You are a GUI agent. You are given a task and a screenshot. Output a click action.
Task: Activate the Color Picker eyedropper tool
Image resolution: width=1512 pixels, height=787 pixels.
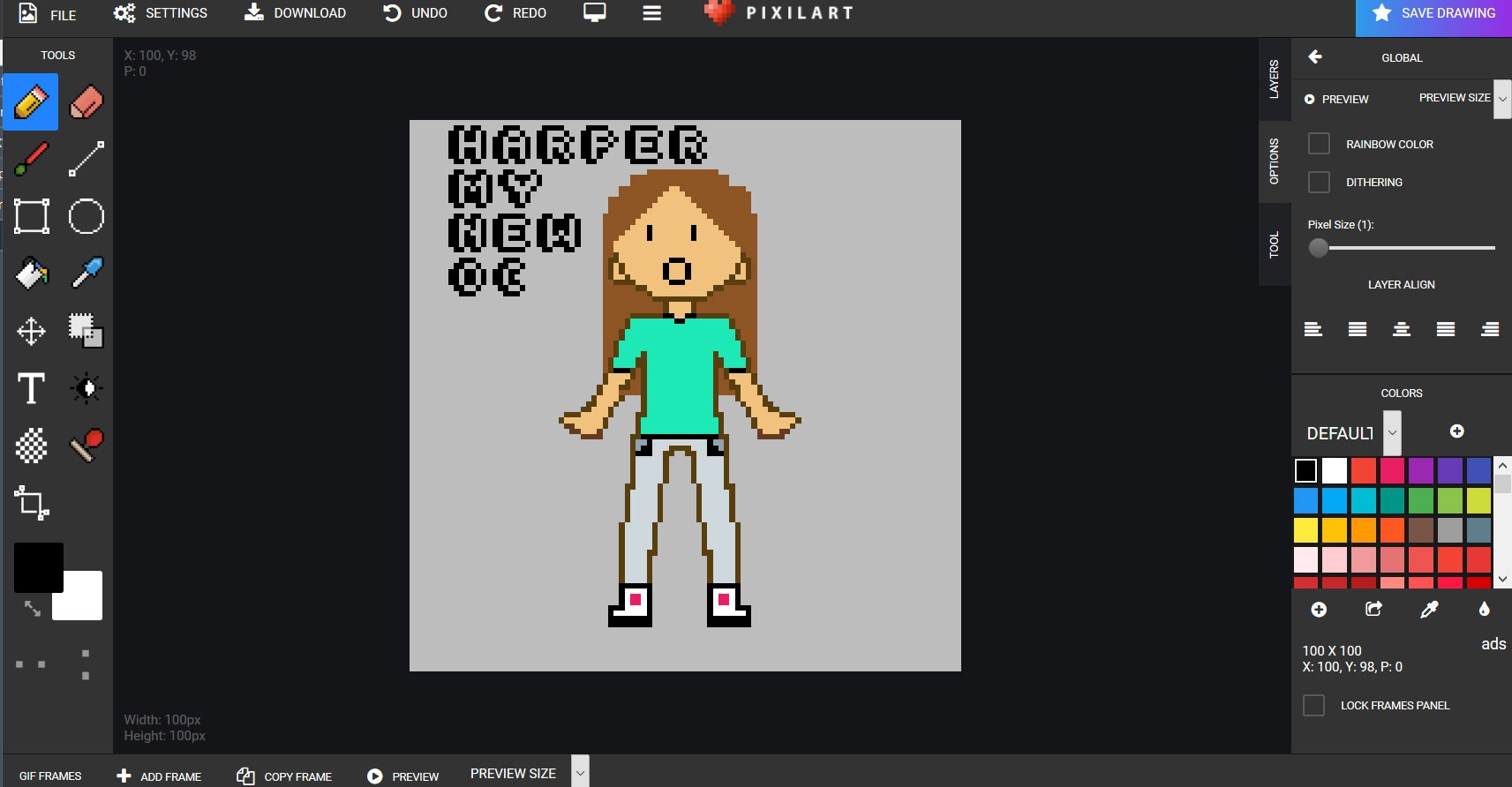click(x=86, y=274)
